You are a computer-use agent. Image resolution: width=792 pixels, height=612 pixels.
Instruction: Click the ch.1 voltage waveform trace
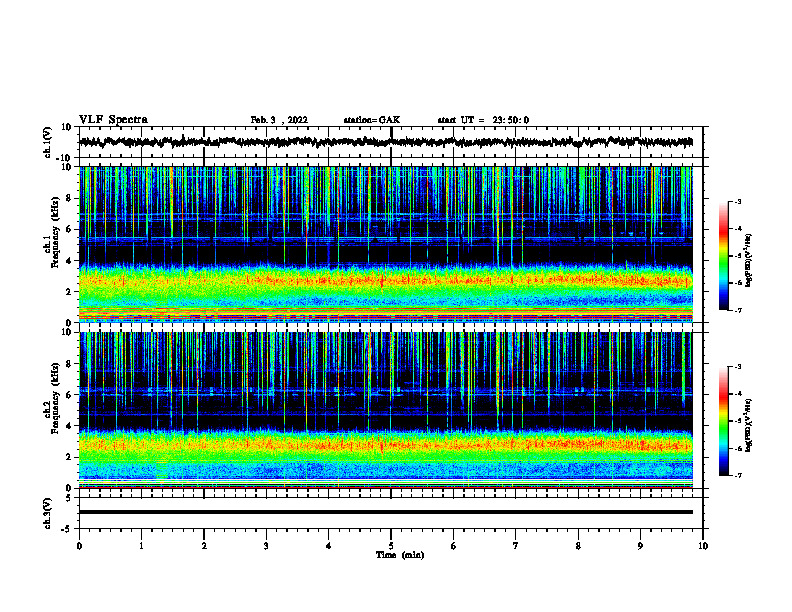coord(386,142)
